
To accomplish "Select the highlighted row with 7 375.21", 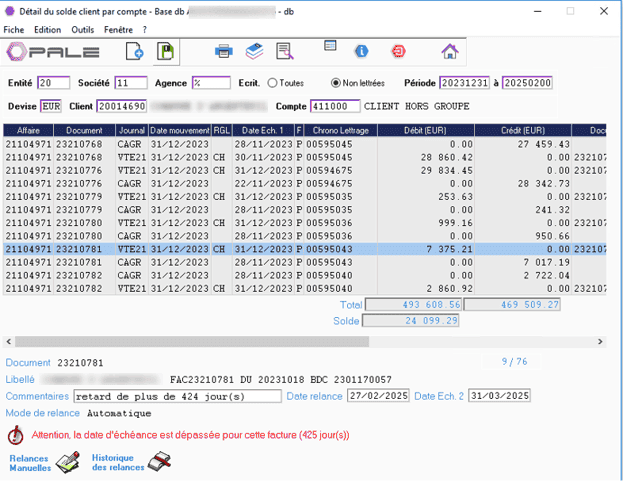I will [x=305, y=249].
